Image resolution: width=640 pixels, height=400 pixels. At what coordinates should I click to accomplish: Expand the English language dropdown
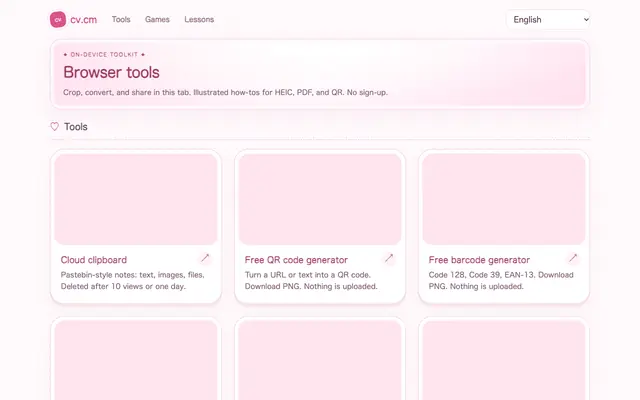pos(548,20)
